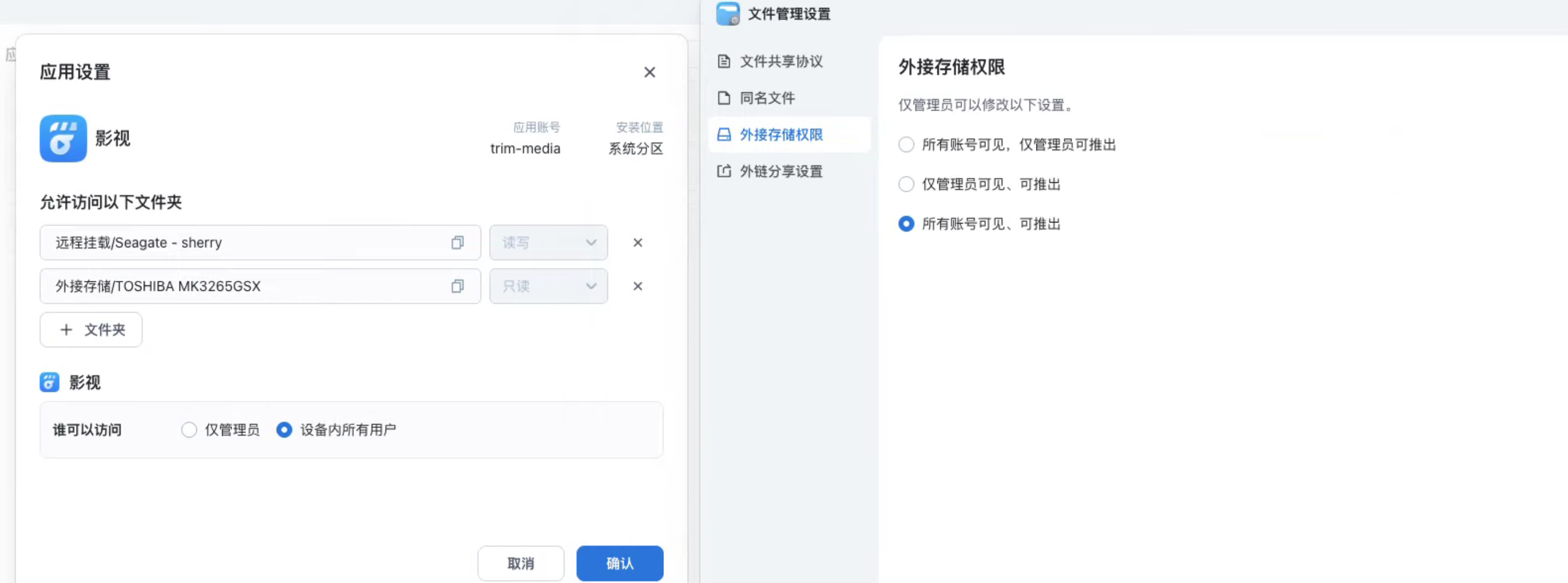The height and width of the screenshot is (583, 1568).
Task: Click the small 影视 icon above access section
Action: 49,382
